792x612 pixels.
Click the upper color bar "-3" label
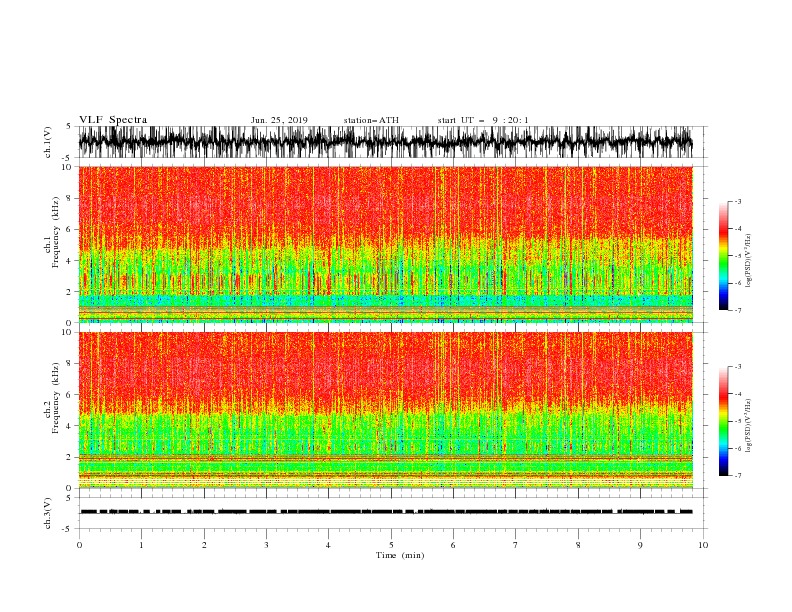(737, 201)
